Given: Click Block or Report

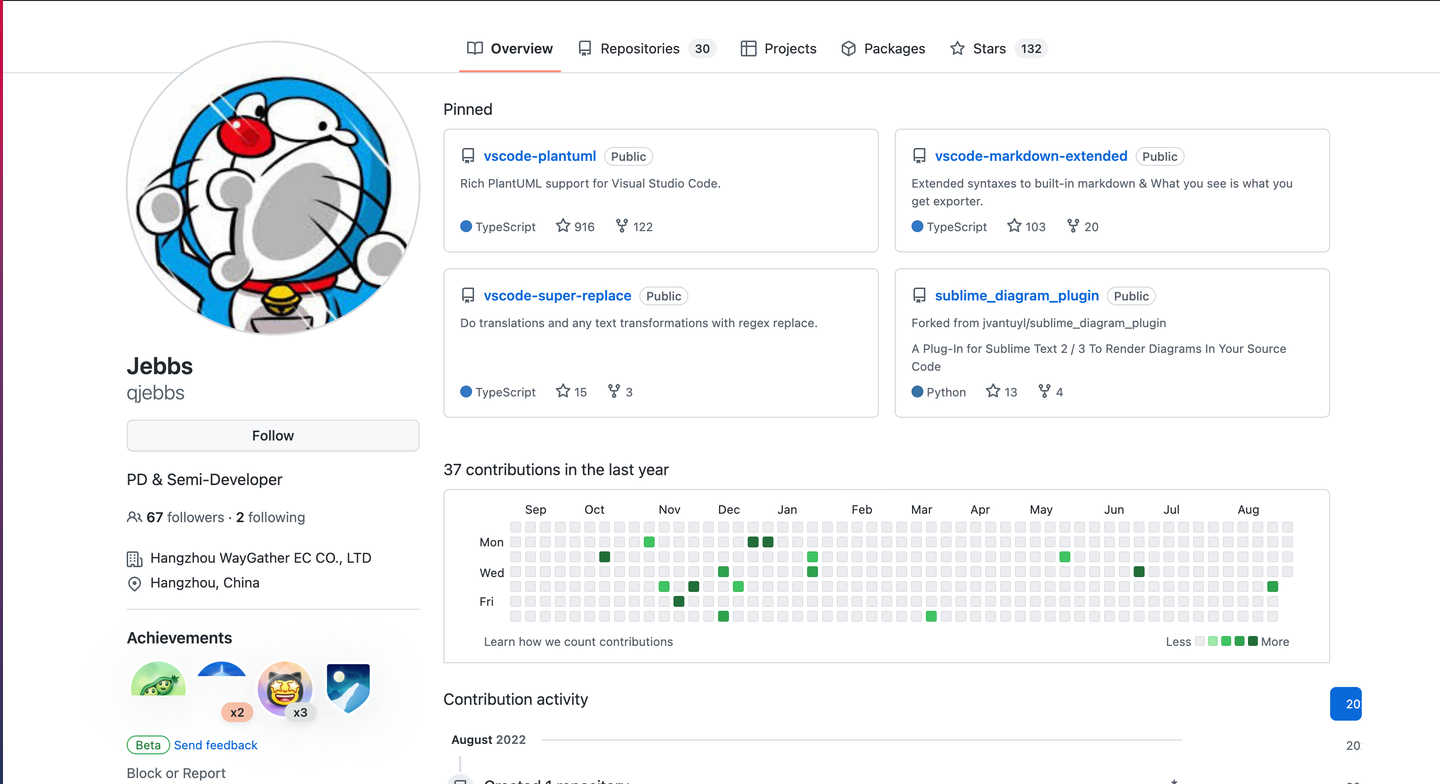Looking at the screenshot, I should coord(176,773).
